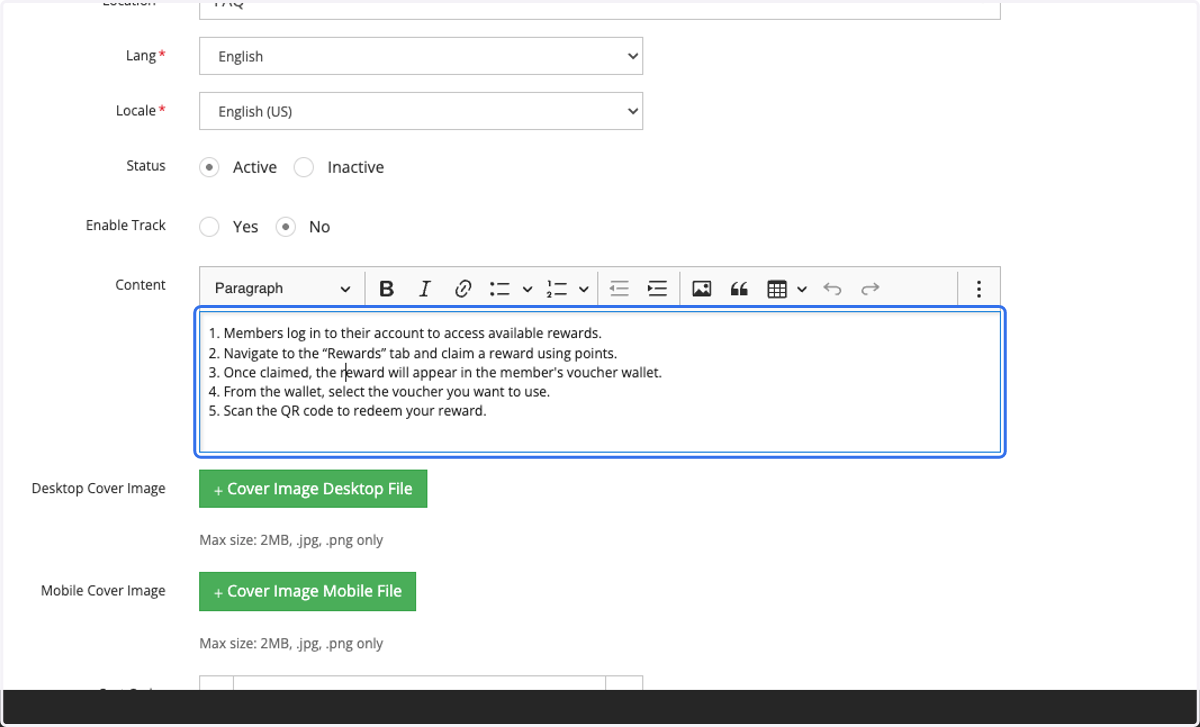The height and width of the screenshot is (727, 1200).
Task: Open the Locale dropdown showing English (US)
Action: point(421,111)
